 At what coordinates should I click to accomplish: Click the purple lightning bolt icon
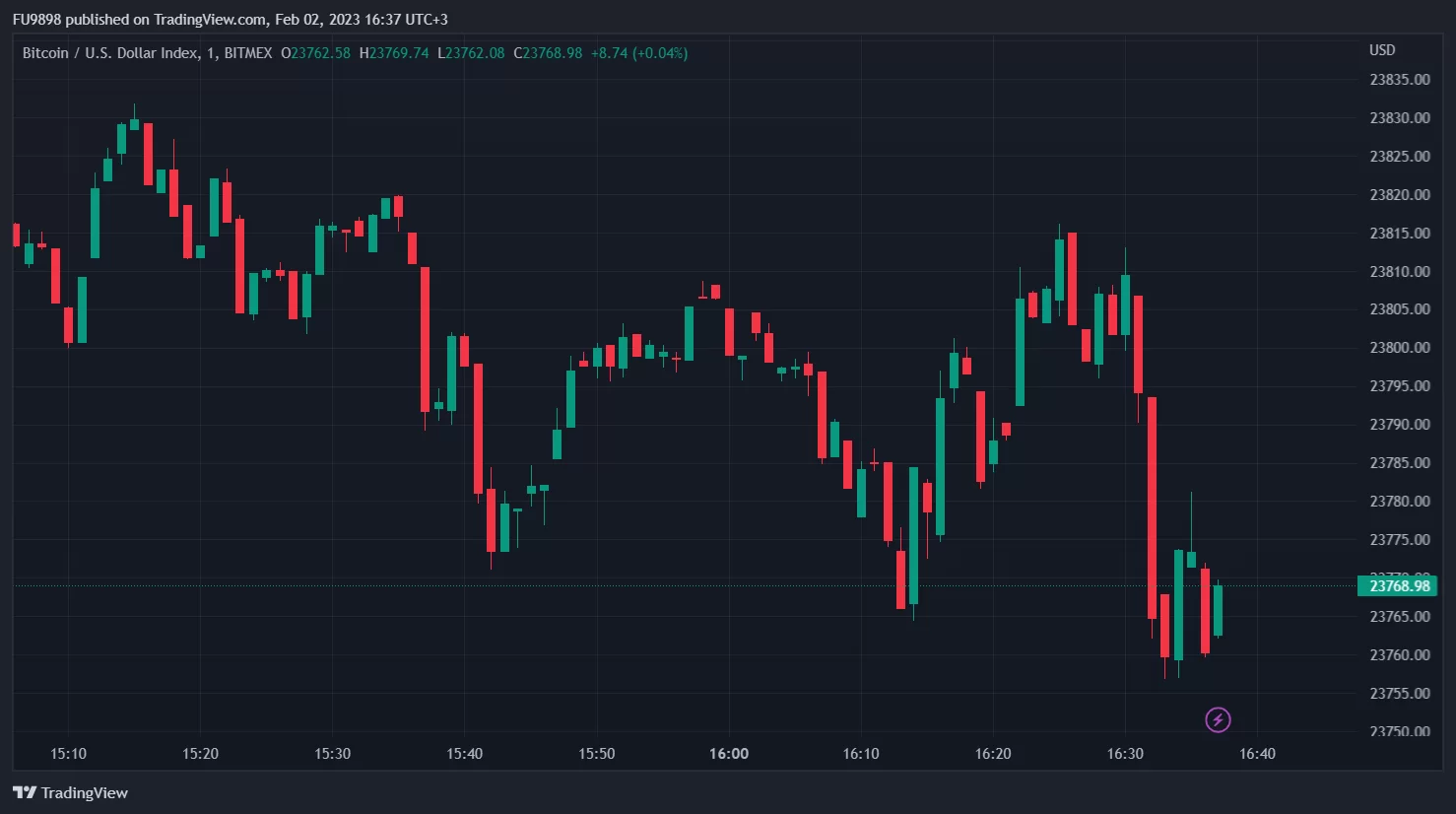pos(1218,719)
